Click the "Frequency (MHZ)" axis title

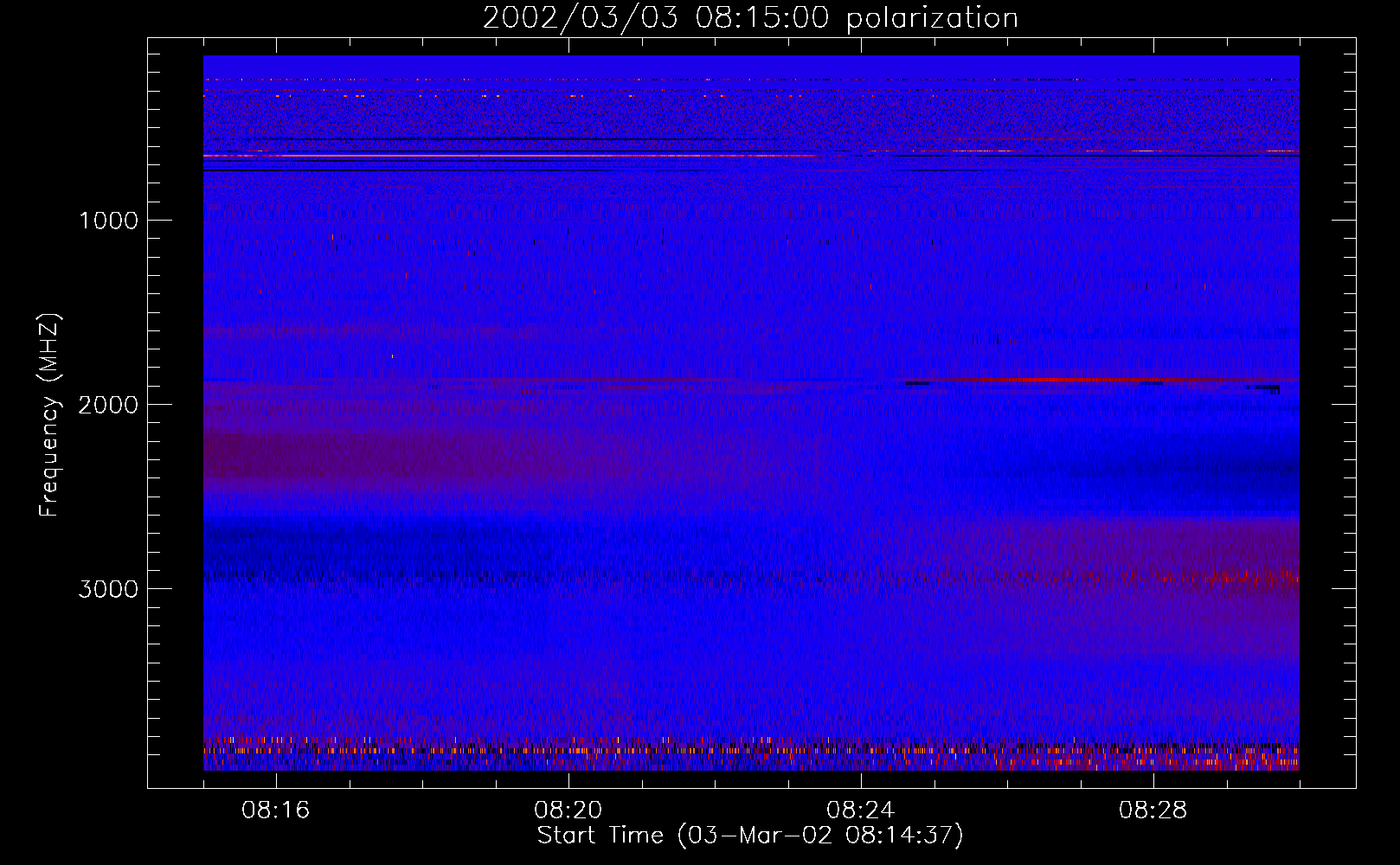pos(50,415)
